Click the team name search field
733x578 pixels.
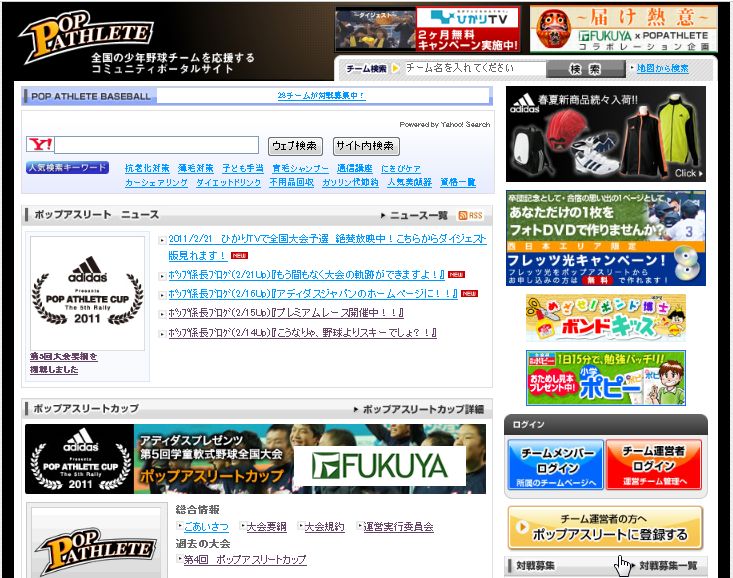(x=475, y=68)
